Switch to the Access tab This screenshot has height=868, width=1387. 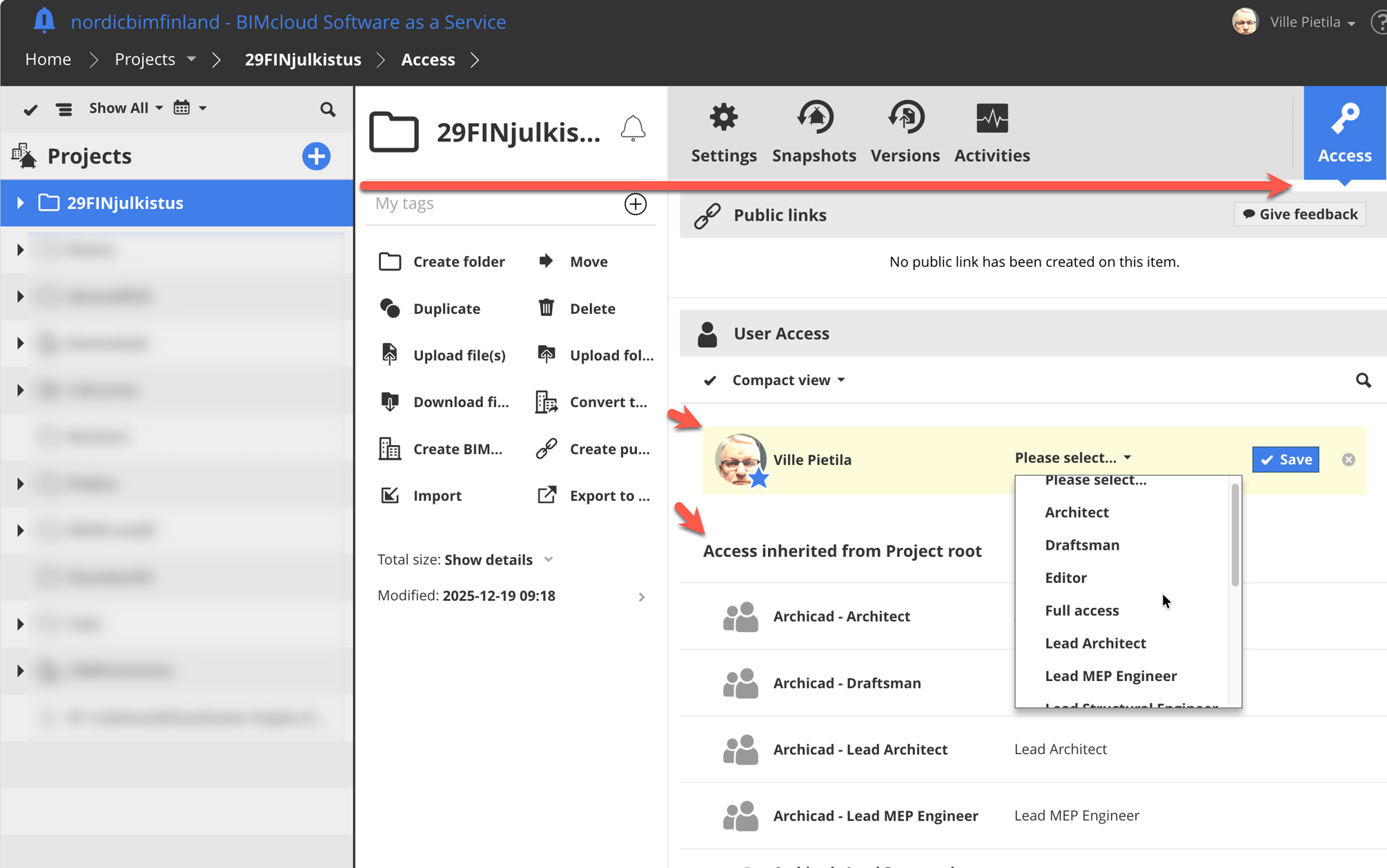pos(1344,131)
